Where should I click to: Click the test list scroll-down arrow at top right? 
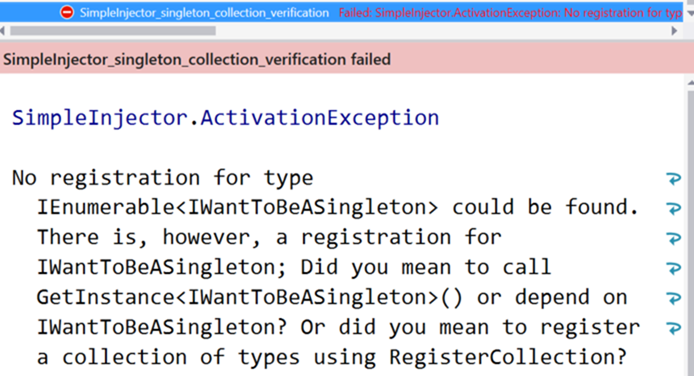(690, 13)
